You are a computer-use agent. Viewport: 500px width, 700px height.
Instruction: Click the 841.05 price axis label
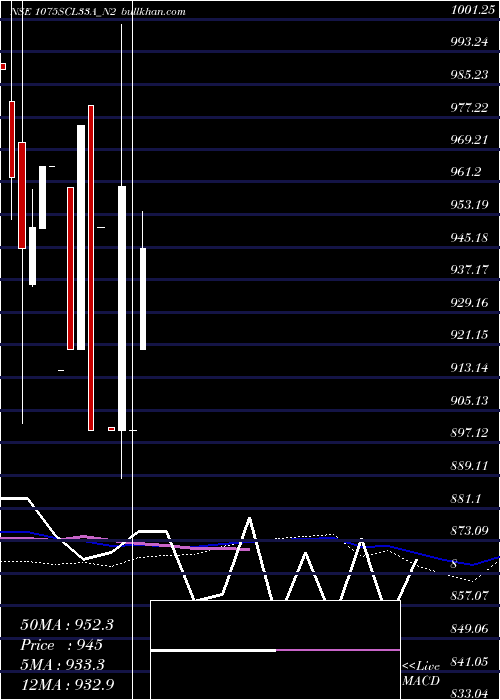(469, 661)
